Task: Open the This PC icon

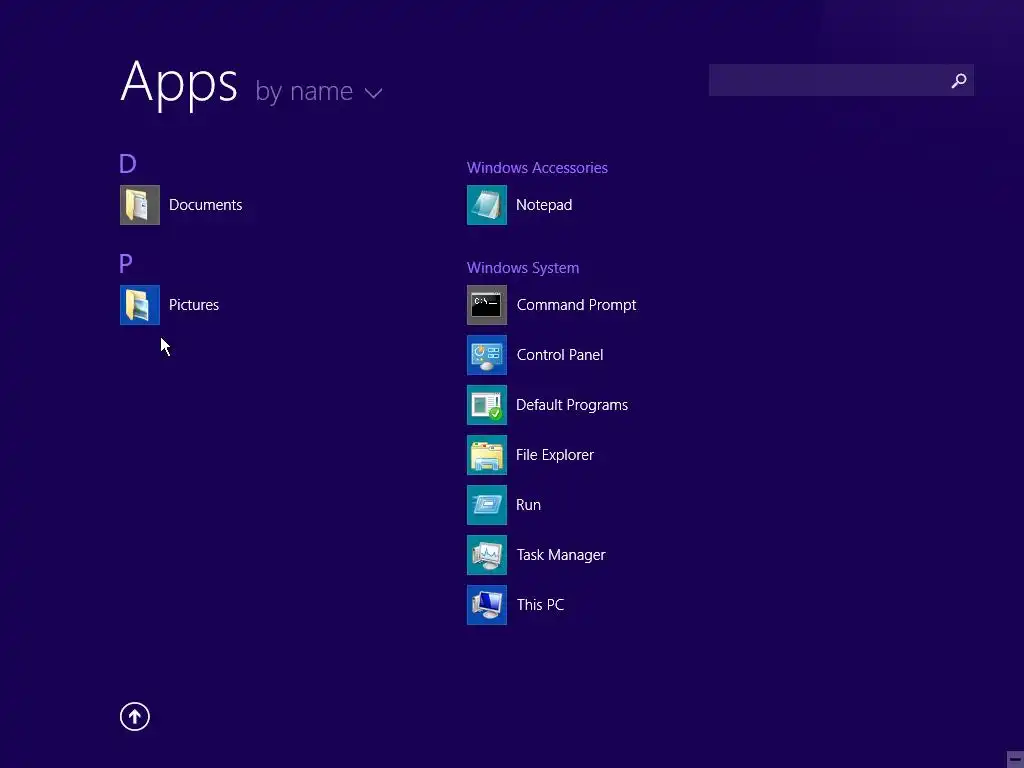Action: coord(487,605)
